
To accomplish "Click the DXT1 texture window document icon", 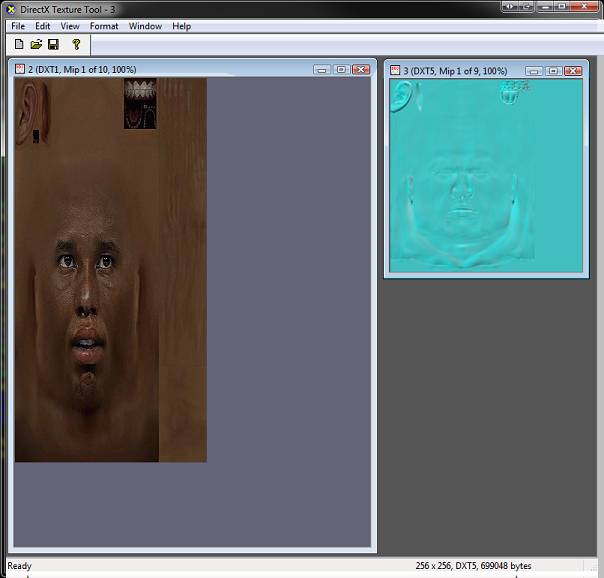I will 17,69.
